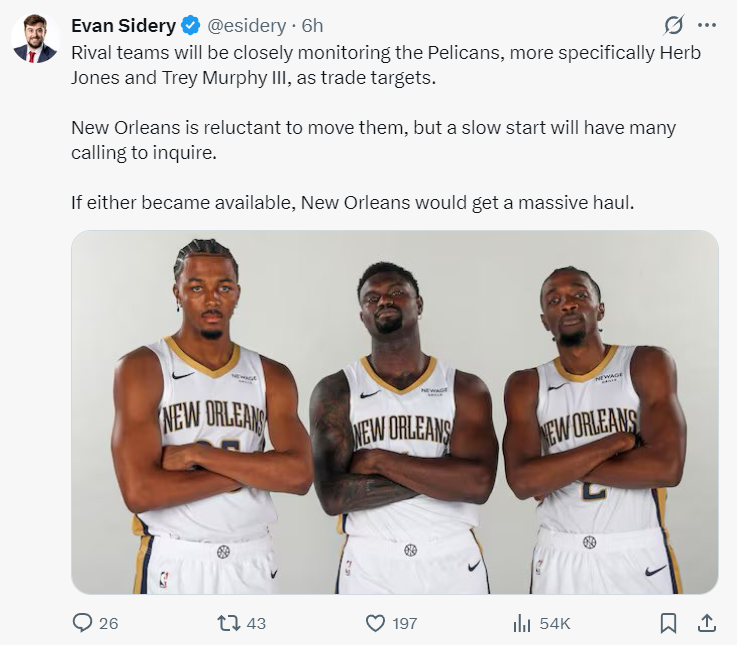Like the tweet with the heart icon

coord(375,623)
